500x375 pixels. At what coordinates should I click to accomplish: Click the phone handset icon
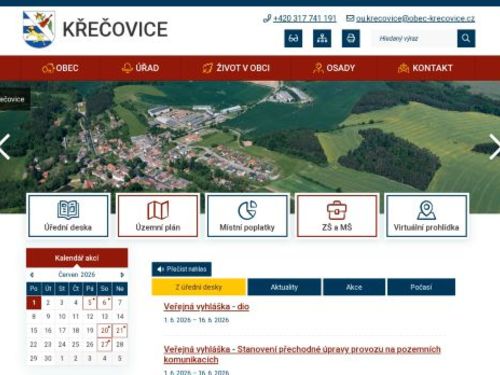(x=267, y=18)
